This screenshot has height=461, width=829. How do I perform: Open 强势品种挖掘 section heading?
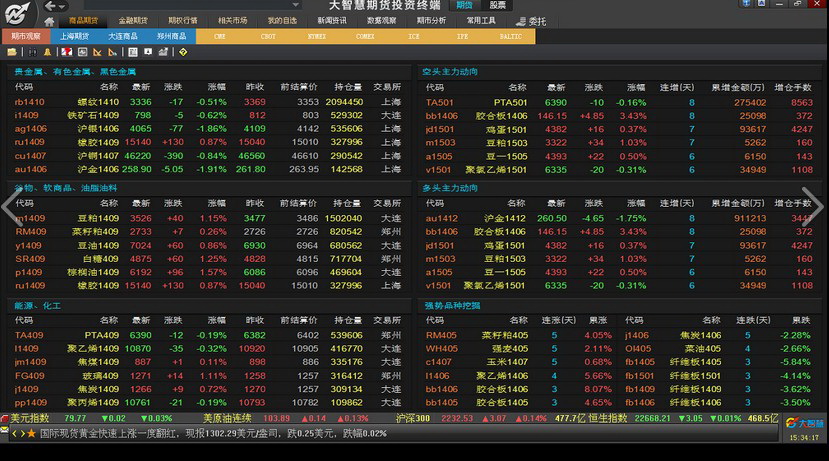pyautogui.click(x=453, y=306)
